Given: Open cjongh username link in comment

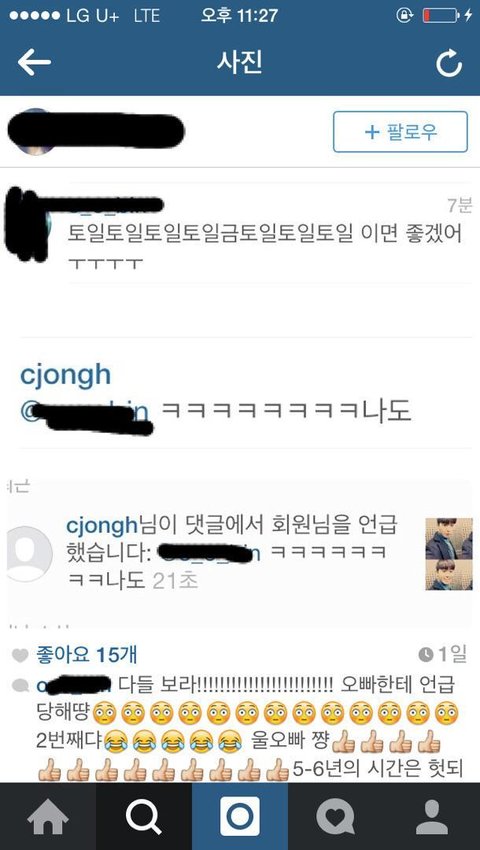Looking at the screenshot, I should click(x=65, y=375).
